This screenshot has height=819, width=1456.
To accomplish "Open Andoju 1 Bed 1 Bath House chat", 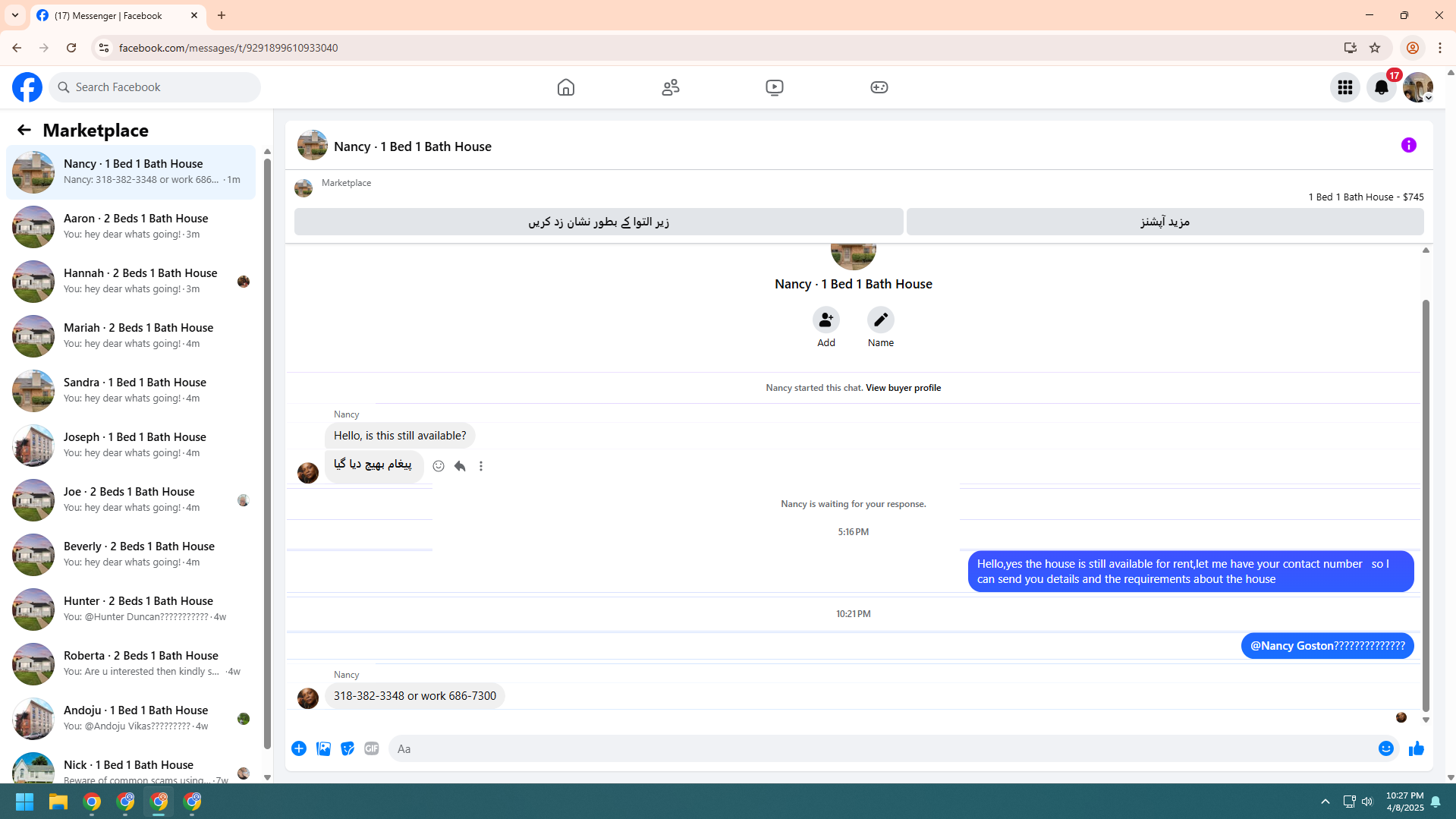I will pyautogui.click(x=131, y=719).
